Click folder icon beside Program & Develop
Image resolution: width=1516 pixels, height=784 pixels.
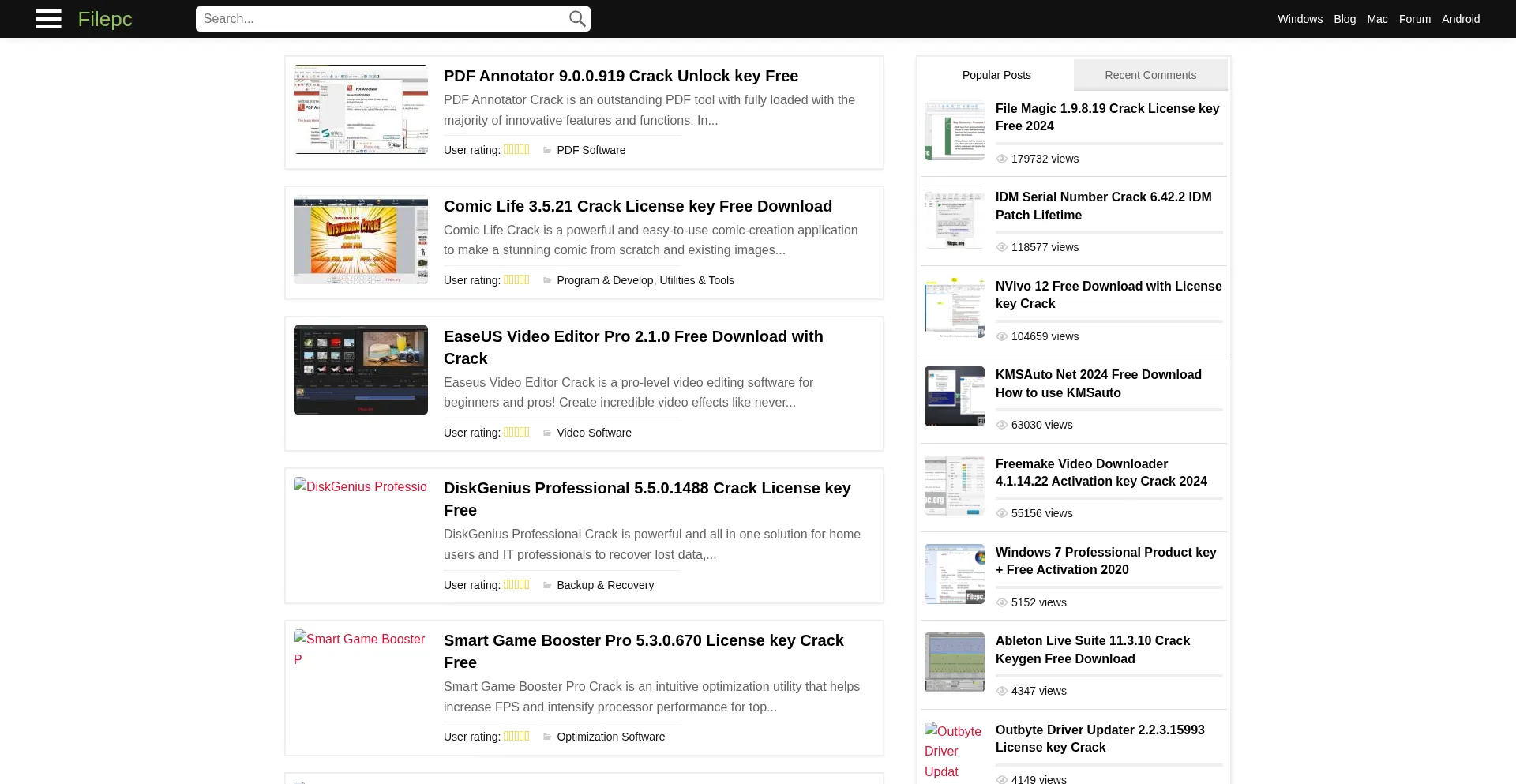tap(547, 280)
